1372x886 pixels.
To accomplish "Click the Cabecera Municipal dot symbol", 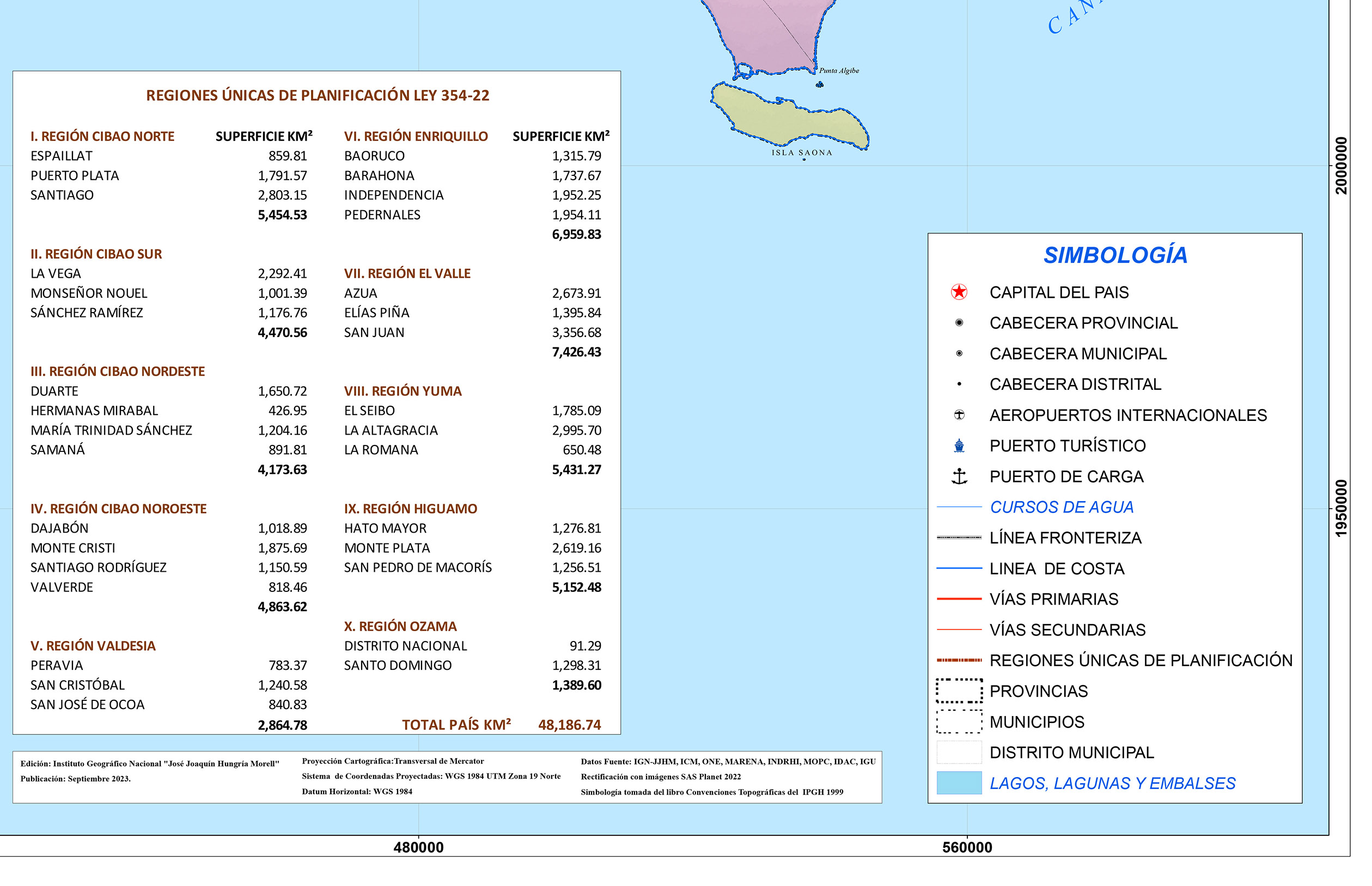I will [959, 353].
